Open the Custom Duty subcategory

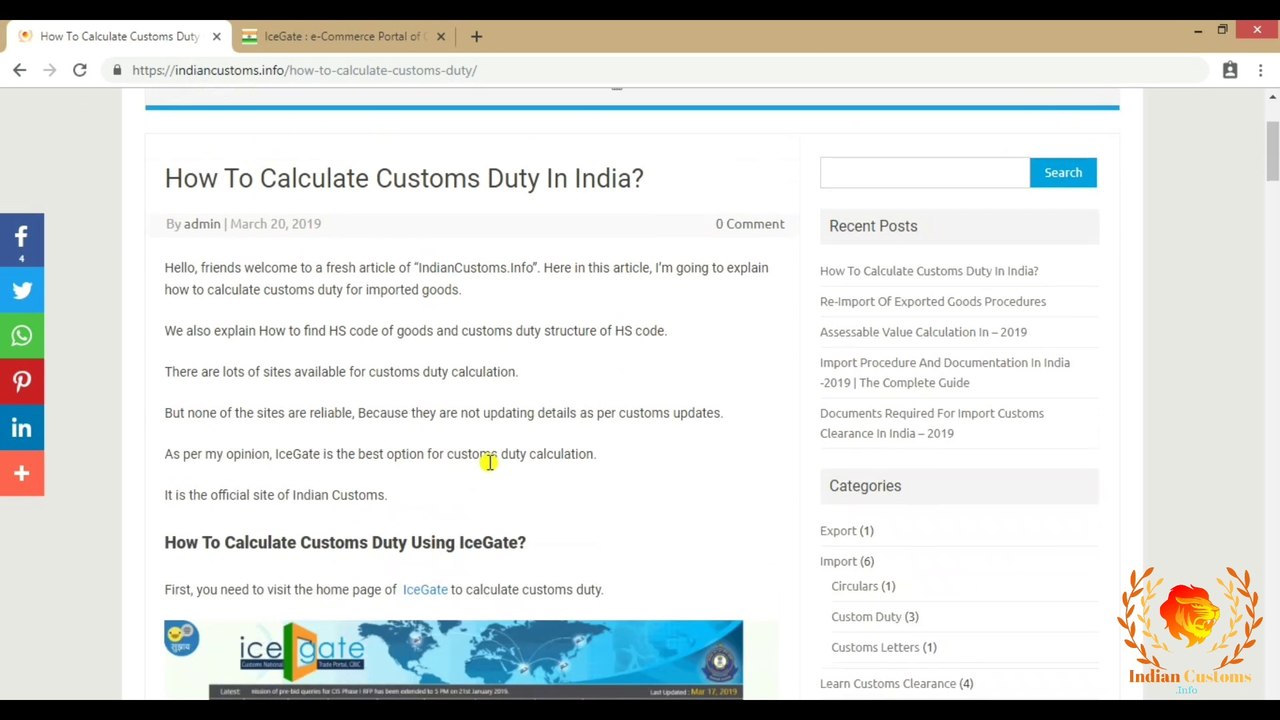click(866, 617)
